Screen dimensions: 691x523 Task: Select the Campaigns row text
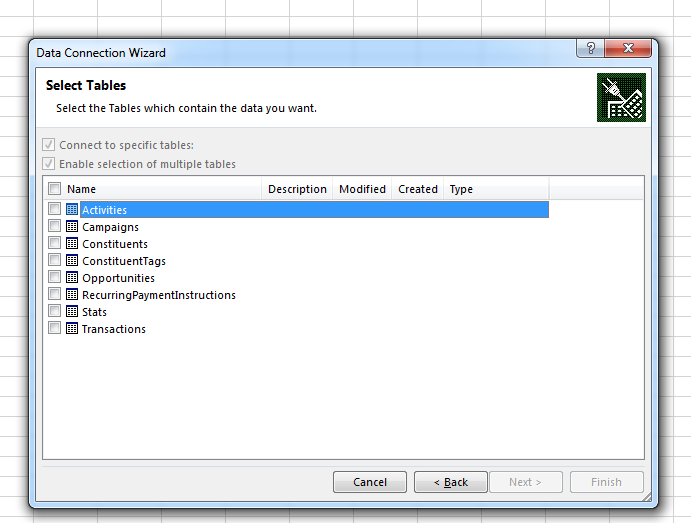pos(110,227)
